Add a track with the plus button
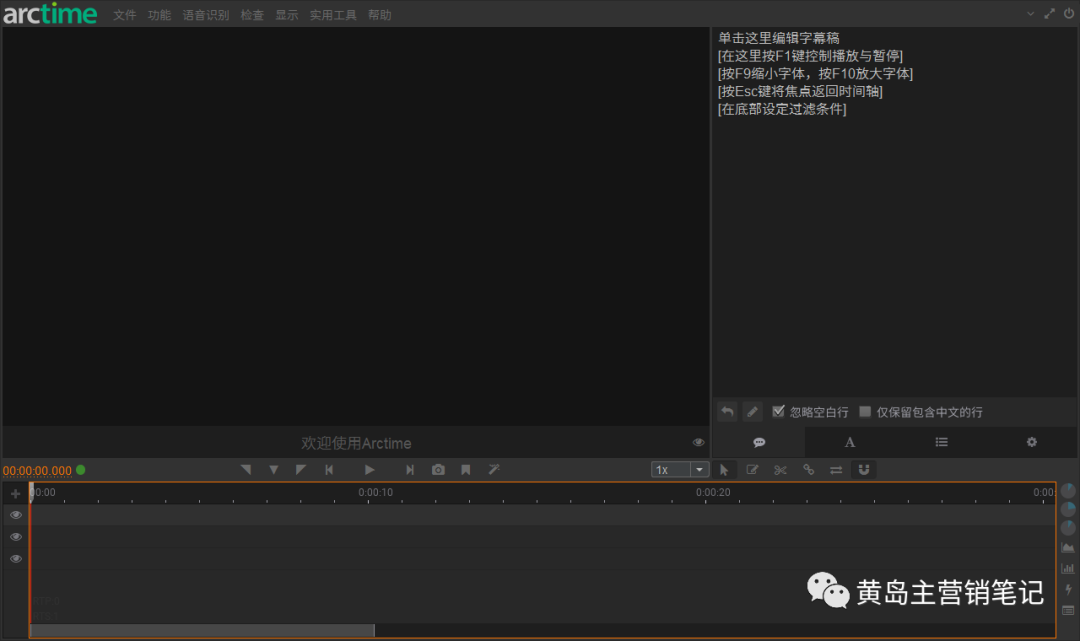 tap(15, 494)
